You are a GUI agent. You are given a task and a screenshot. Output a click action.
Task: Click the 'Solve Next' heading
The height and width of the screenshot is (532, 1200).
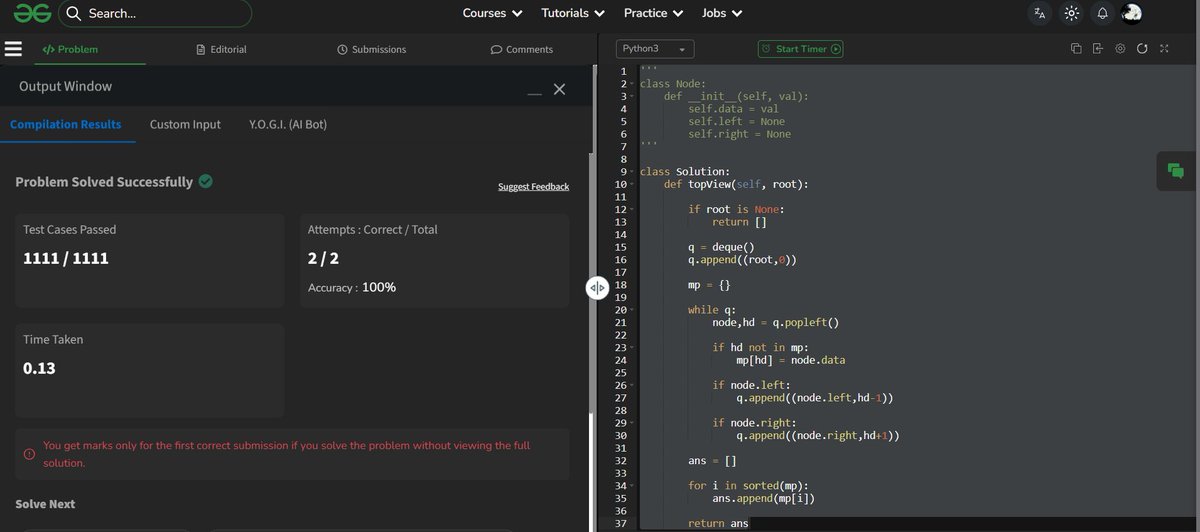(x=45, y=504)
